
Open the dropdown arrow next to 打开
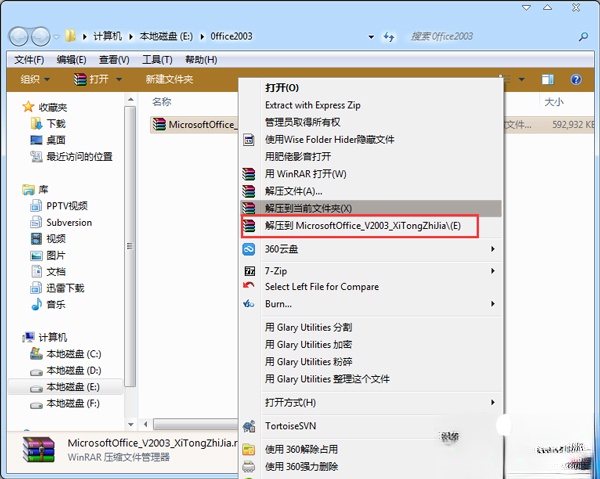(119, 80)
